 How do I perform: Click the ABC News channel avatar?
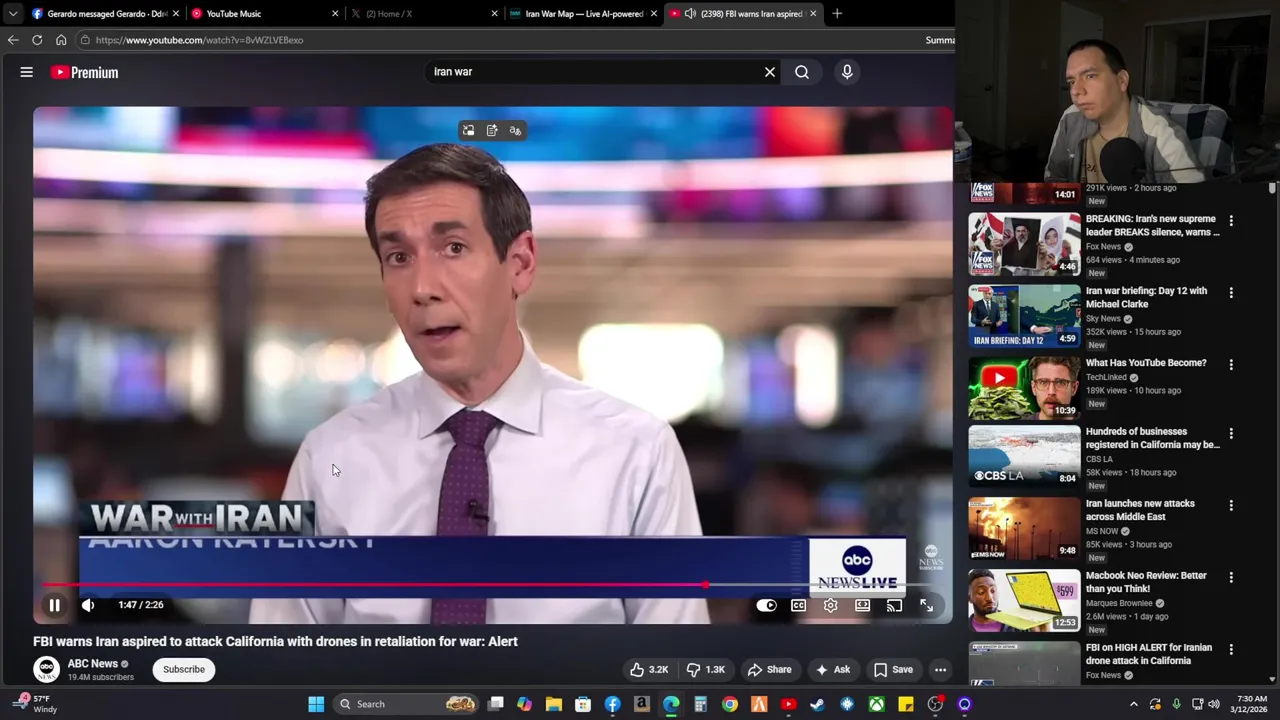point(46,669)
